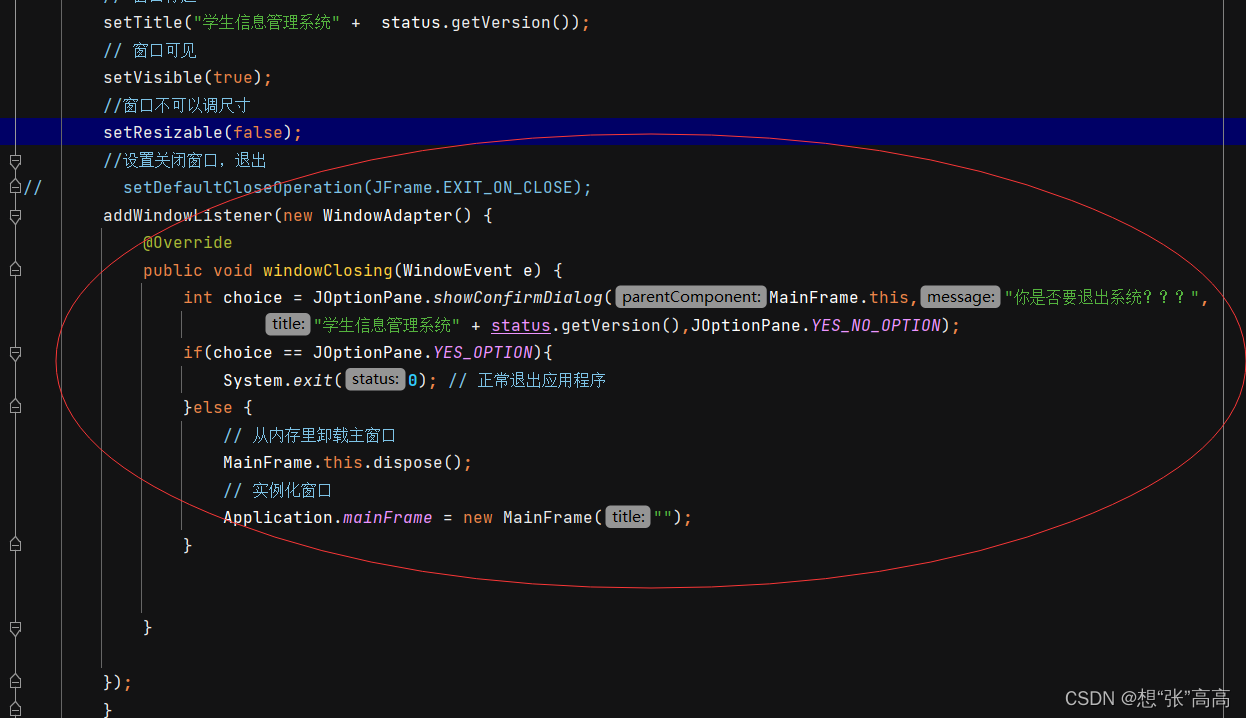Viewport: 1246px width, 718px height.
Task: Click the "你是否要退出系统？？？" string
Action: (x=1102, y=297)
